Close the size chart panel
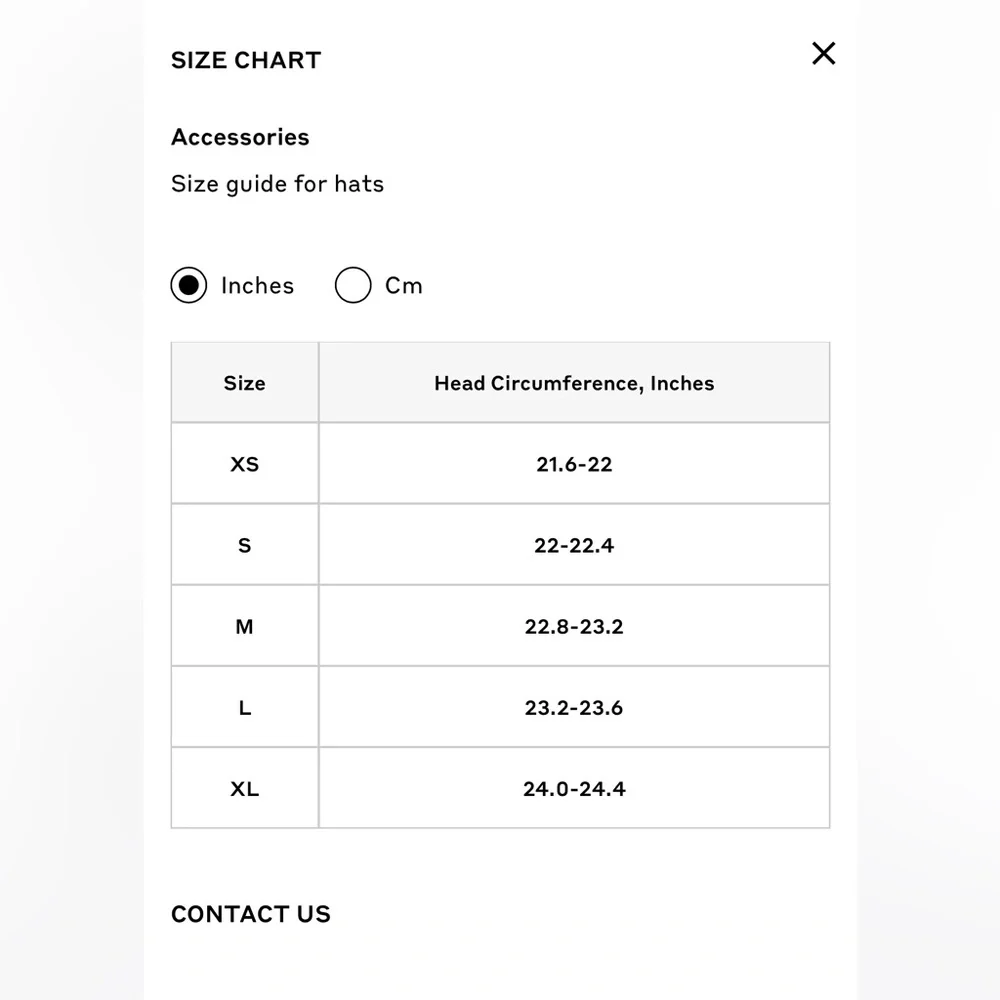The image size is (1000, 1000). point(823,54)
